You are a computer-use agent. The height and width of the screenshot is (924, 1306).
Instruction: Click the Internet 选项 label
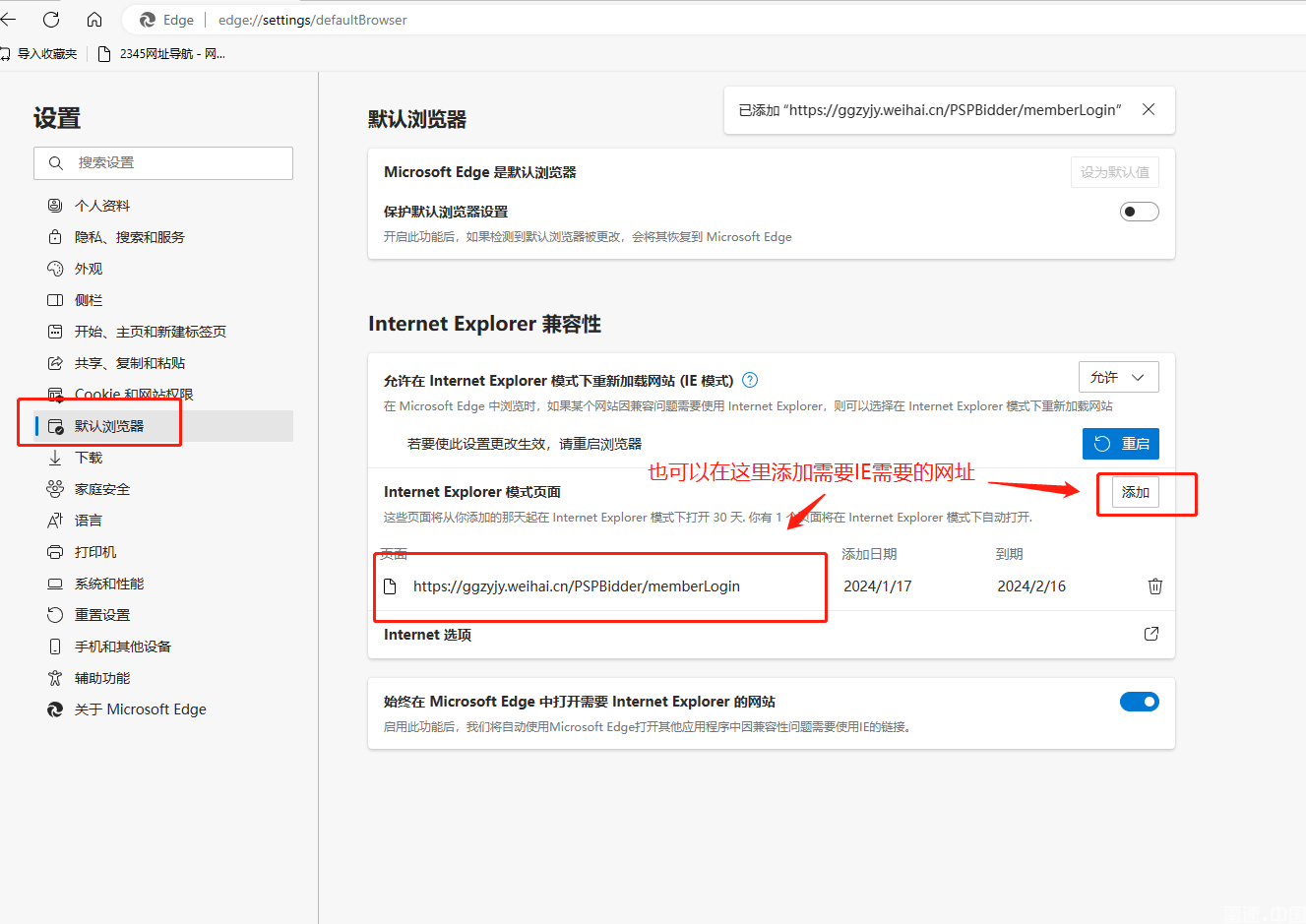[427, 635]
